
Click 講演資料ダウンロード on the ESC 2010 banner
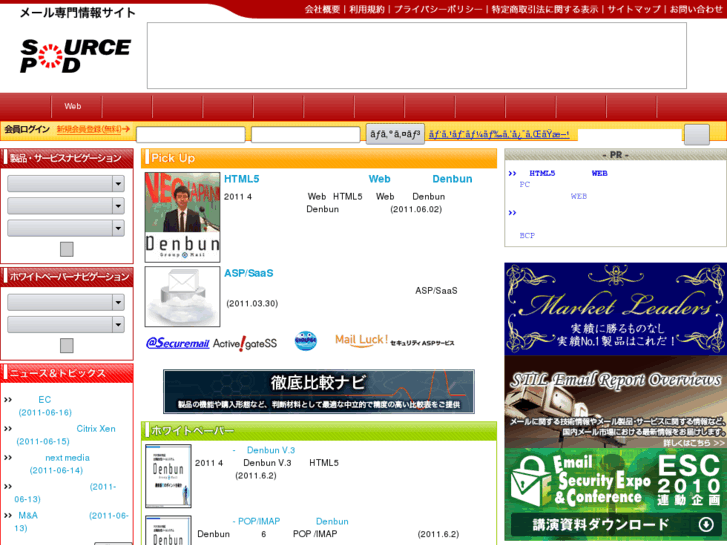point(601,525)
